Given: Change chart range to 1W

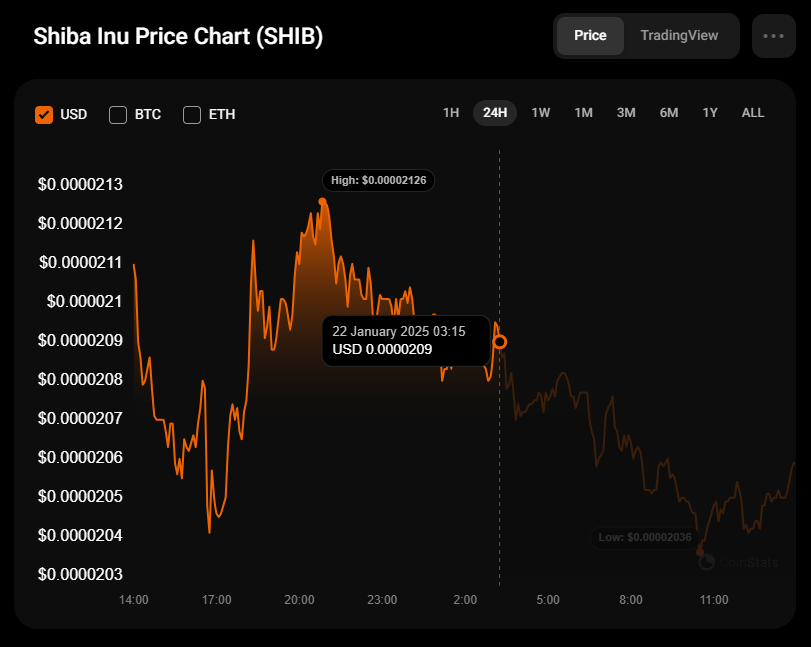Looking at the screenshot, I should point(541,113).
